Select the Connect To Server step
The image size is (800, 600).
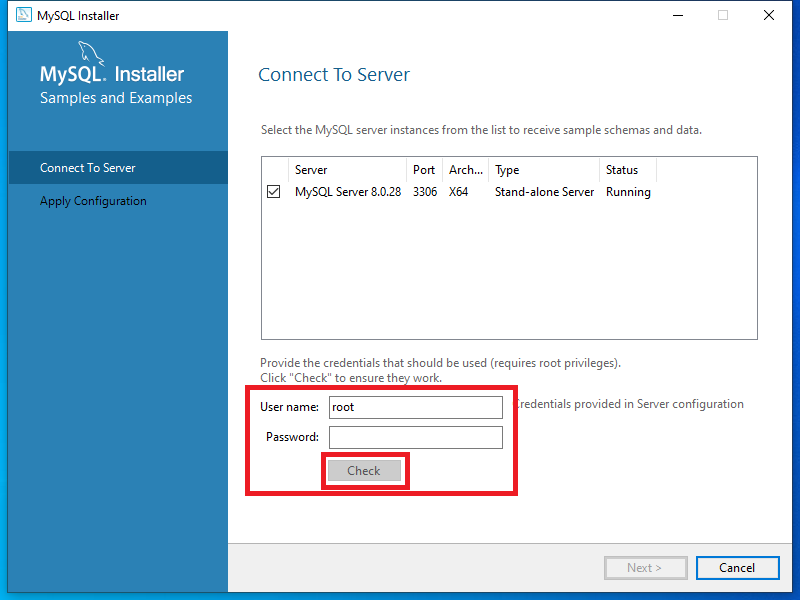(118, 167)
